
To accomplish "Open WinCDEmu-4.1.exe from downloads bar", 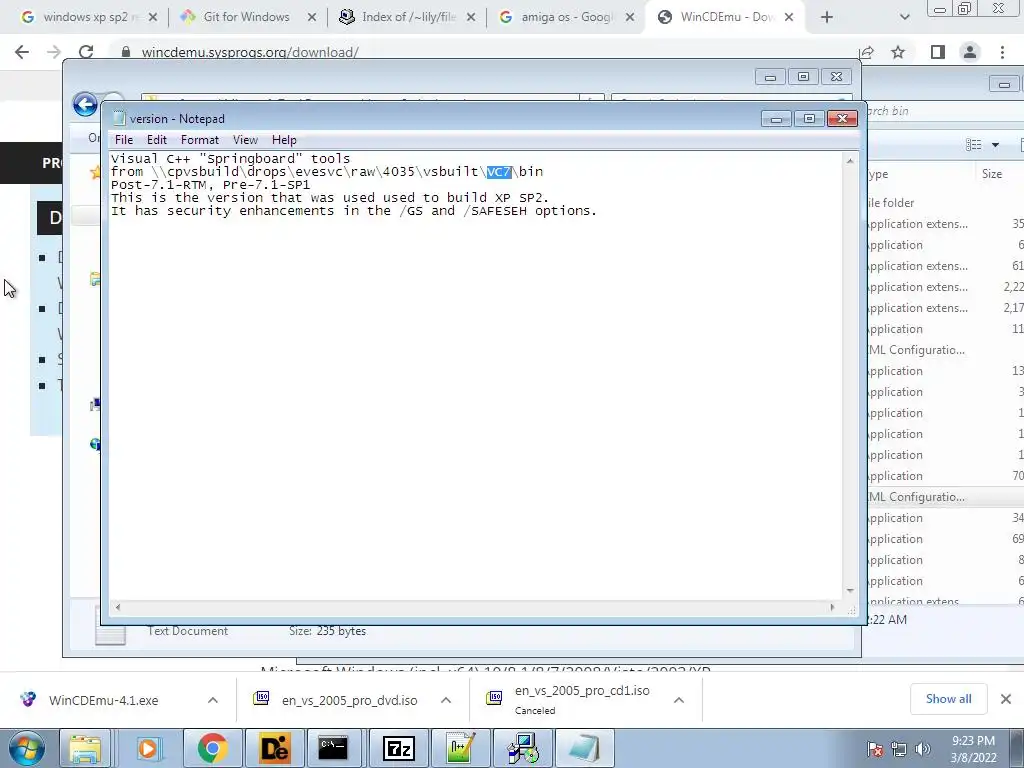I will coord(103,700).
